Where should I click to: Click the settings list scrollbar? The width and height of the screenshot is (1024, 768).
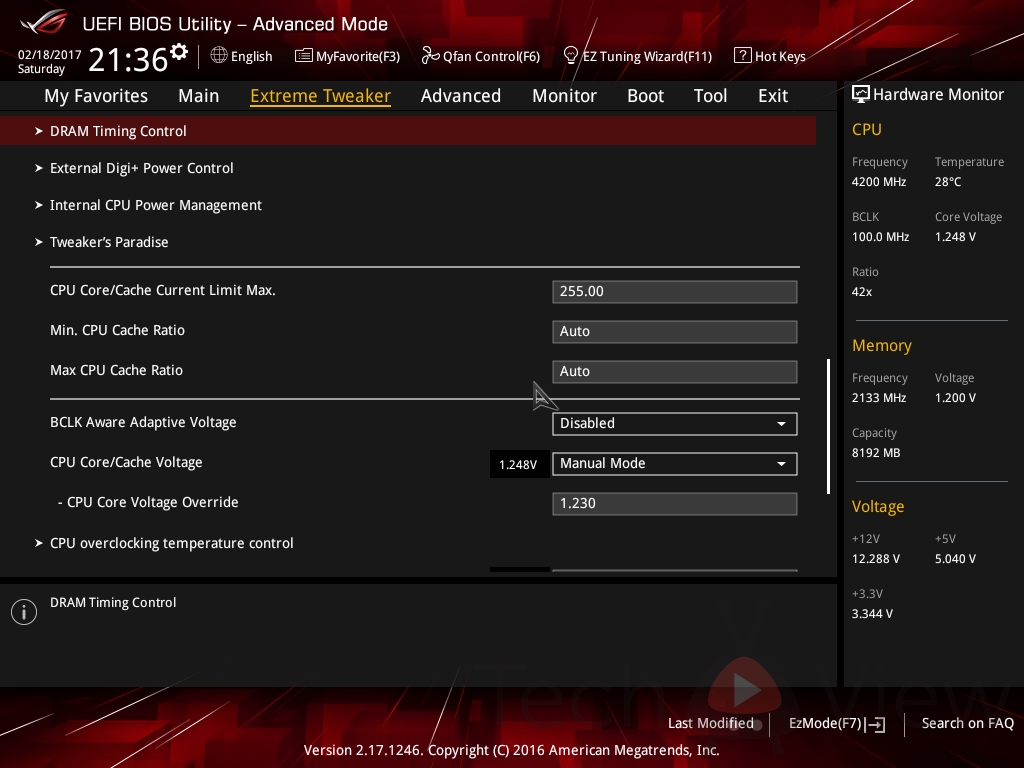[828, 426]
